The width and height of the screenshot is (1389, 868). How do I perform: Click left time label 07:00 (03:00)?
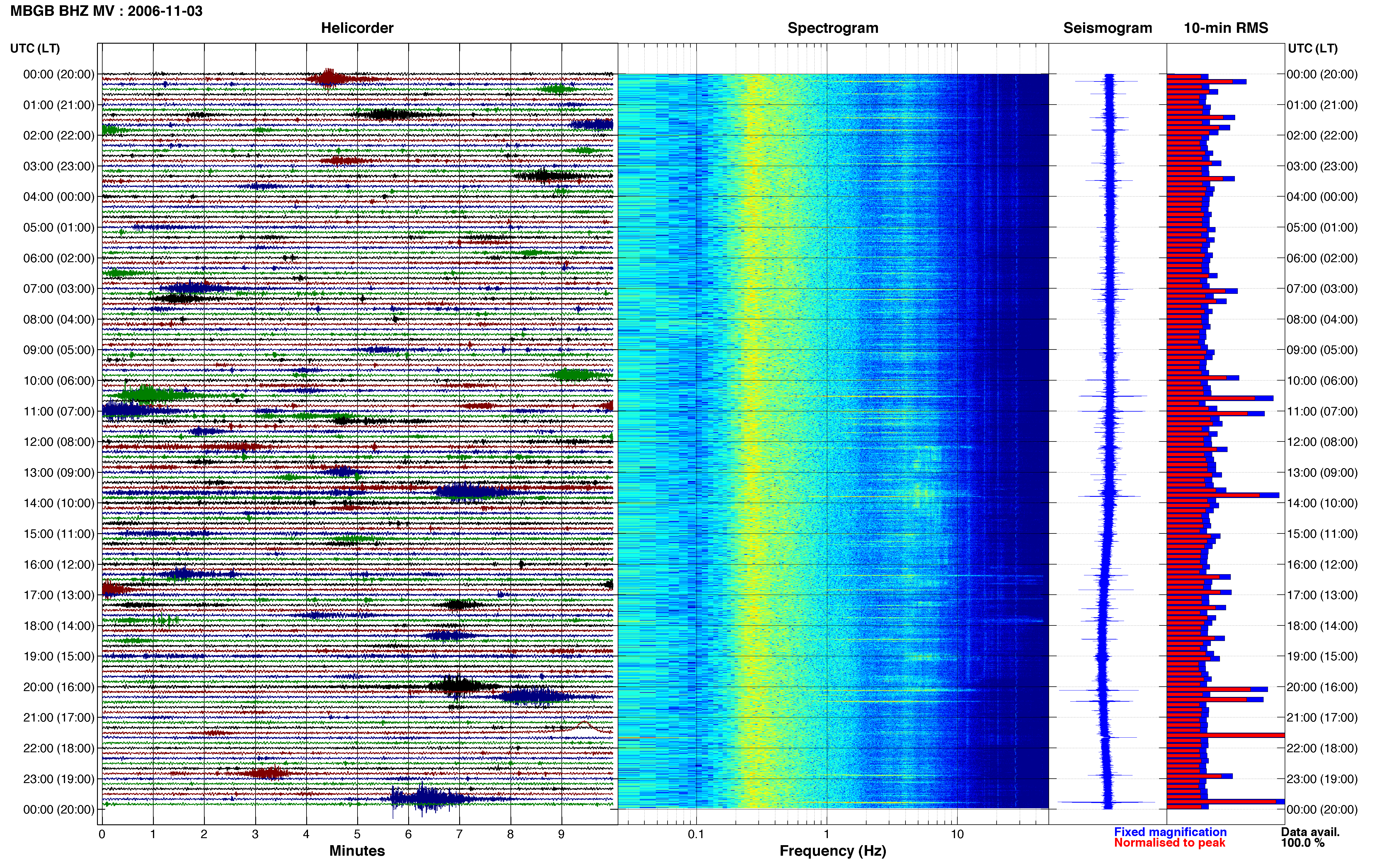[59, 289]
